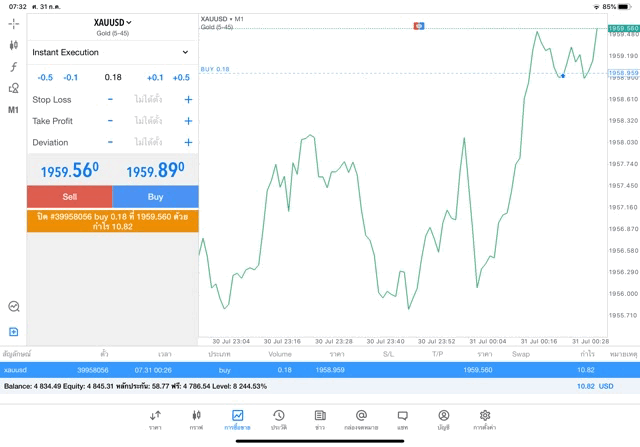640x447 pixels.
Task: Decrease Stop Loss with minus
Action: pyautogui.click(x=110, y=99)
